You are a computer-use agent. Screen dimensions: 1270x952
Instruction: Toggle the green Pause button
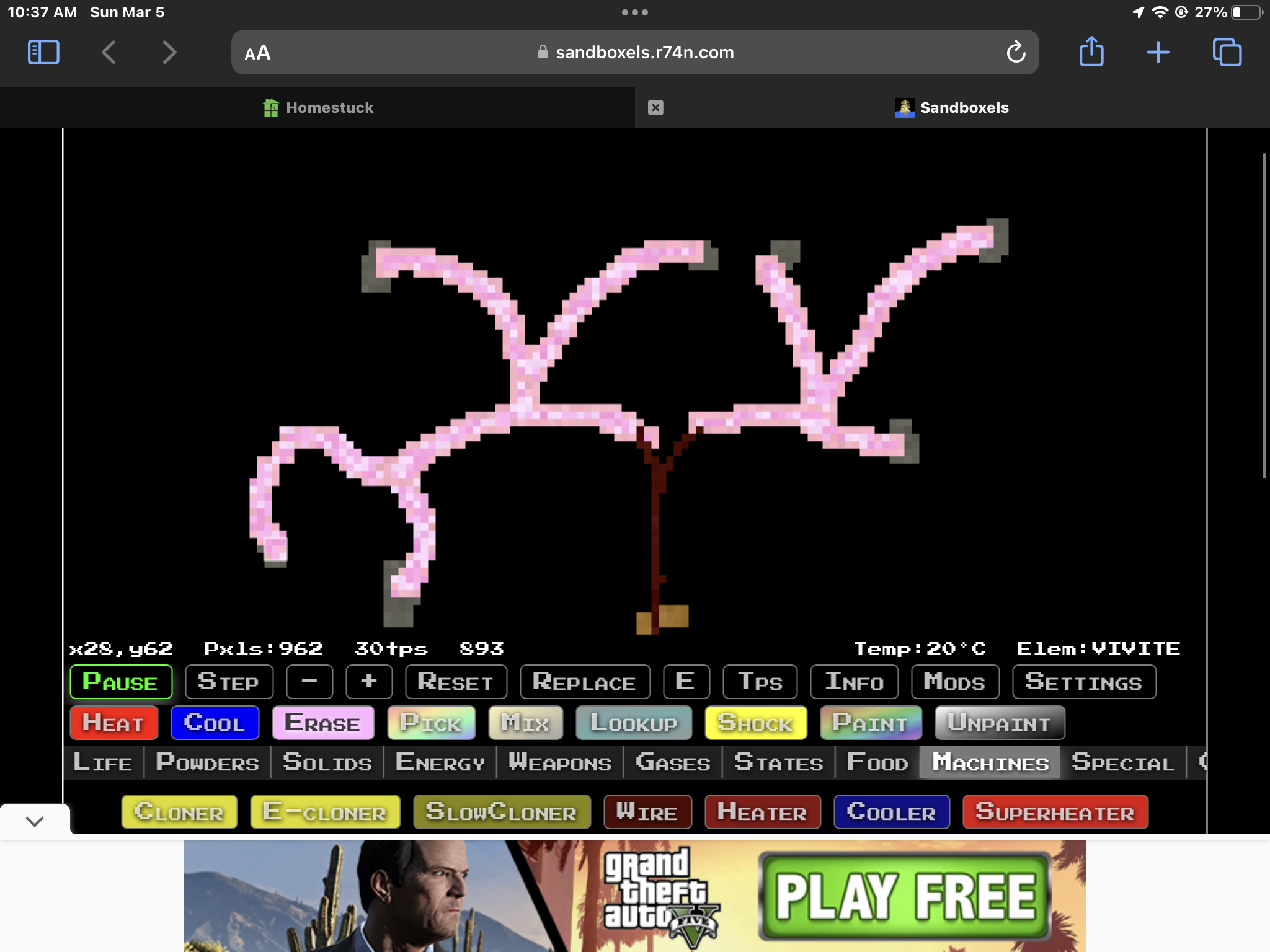click(121, 682)
